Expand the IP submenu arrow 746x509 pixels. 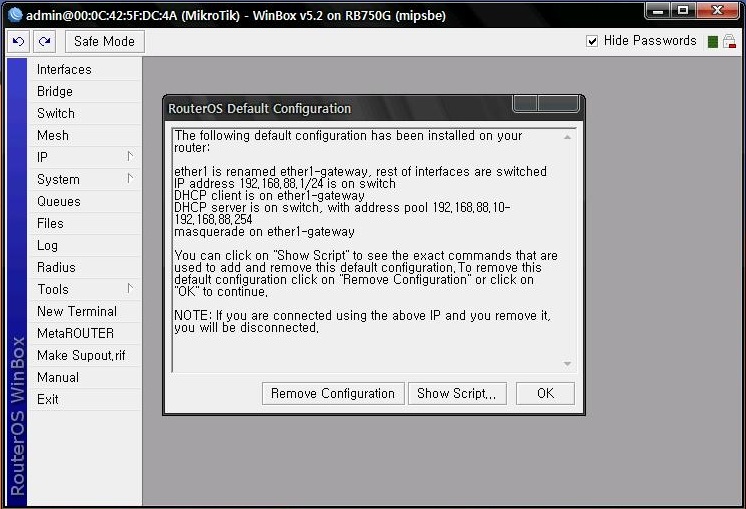click(130, 156)
